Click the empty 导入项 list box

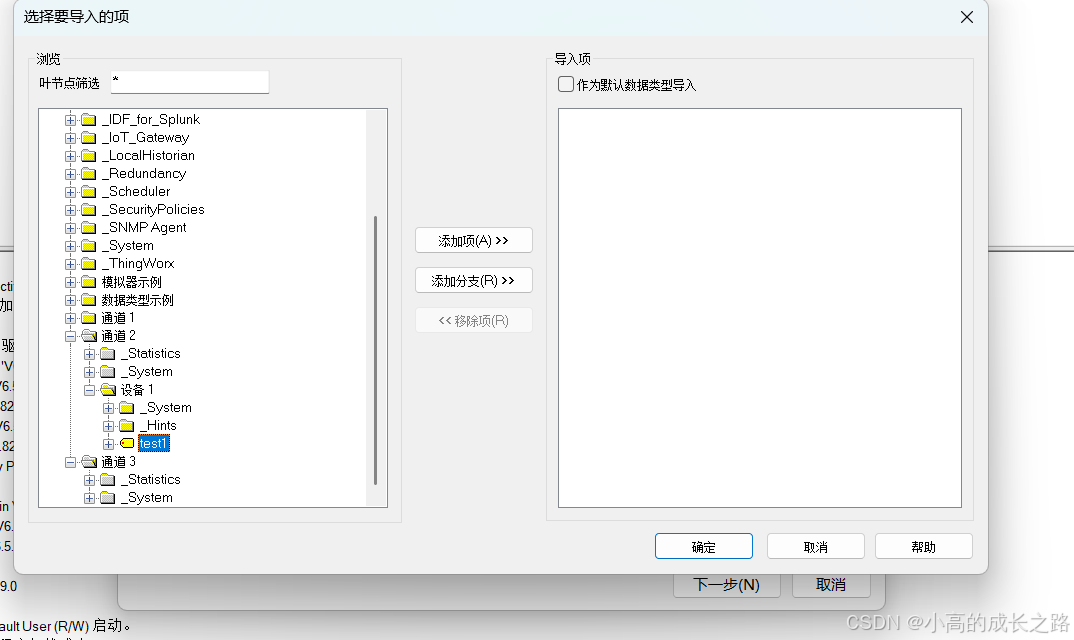(760, 308)
